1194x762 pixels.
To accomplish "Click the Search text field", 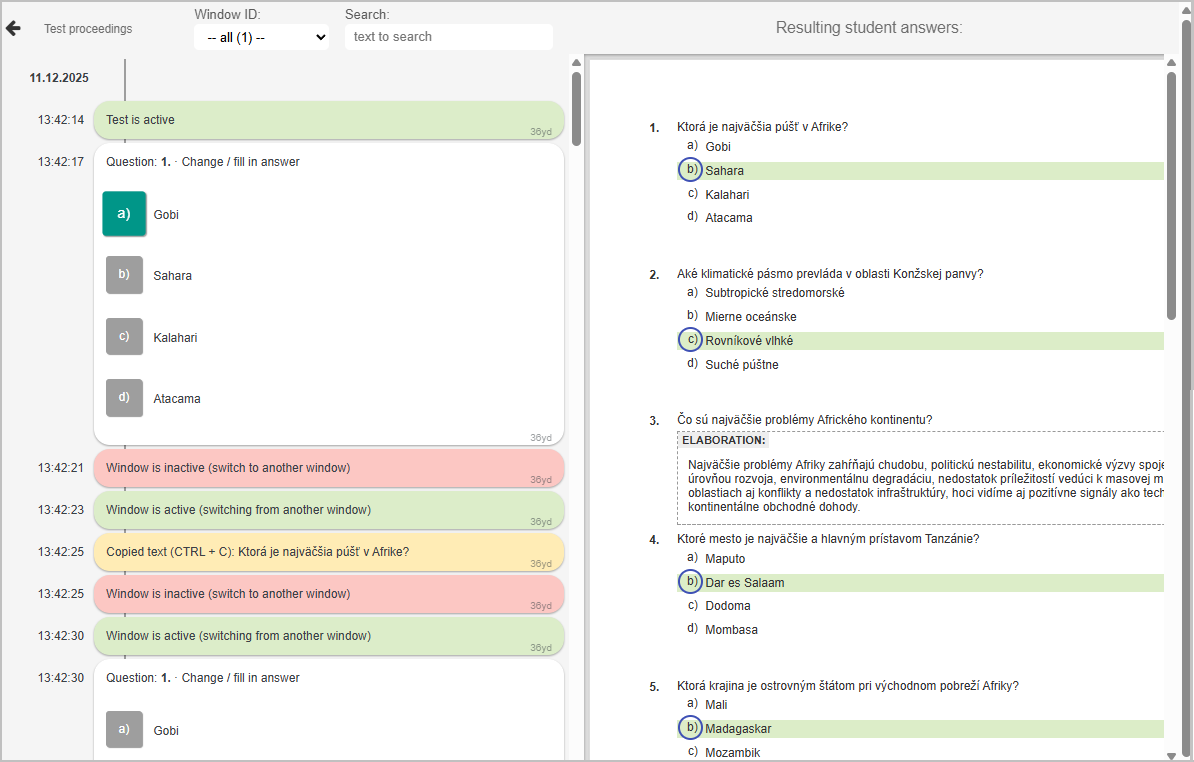I will click(x=448, y=37).
